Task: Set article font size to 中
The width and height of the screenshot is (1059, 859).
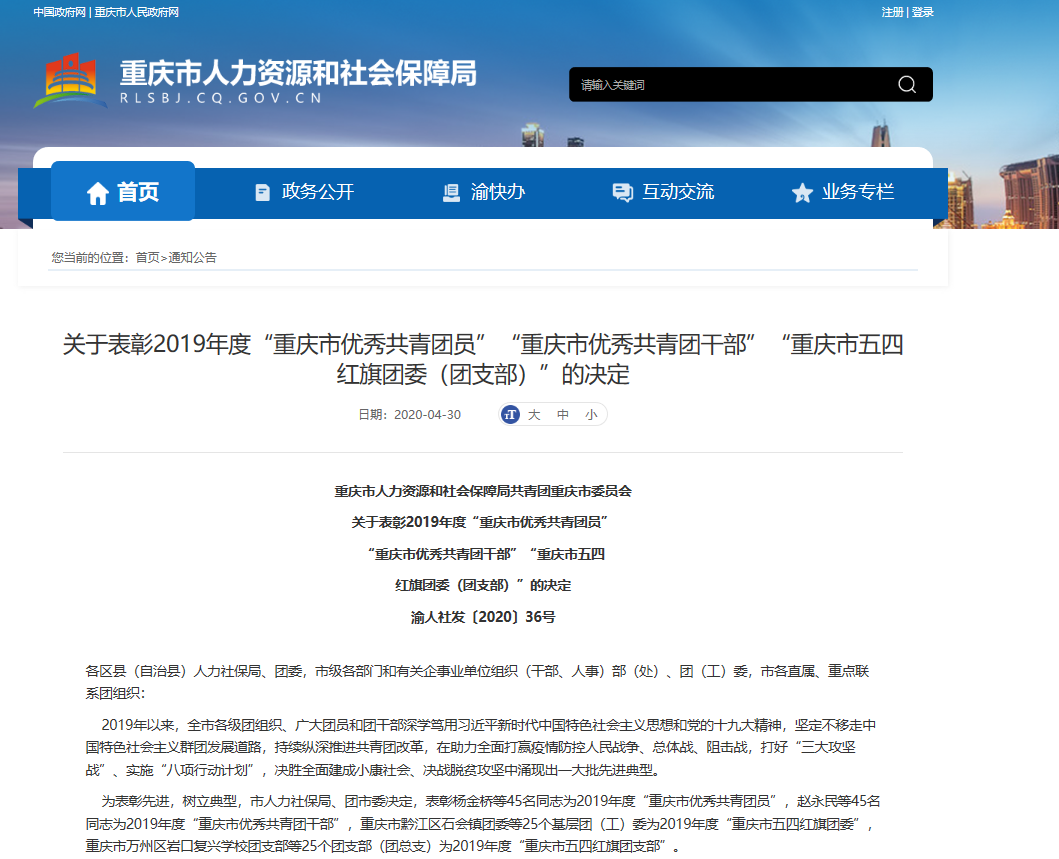Action: 563,415
